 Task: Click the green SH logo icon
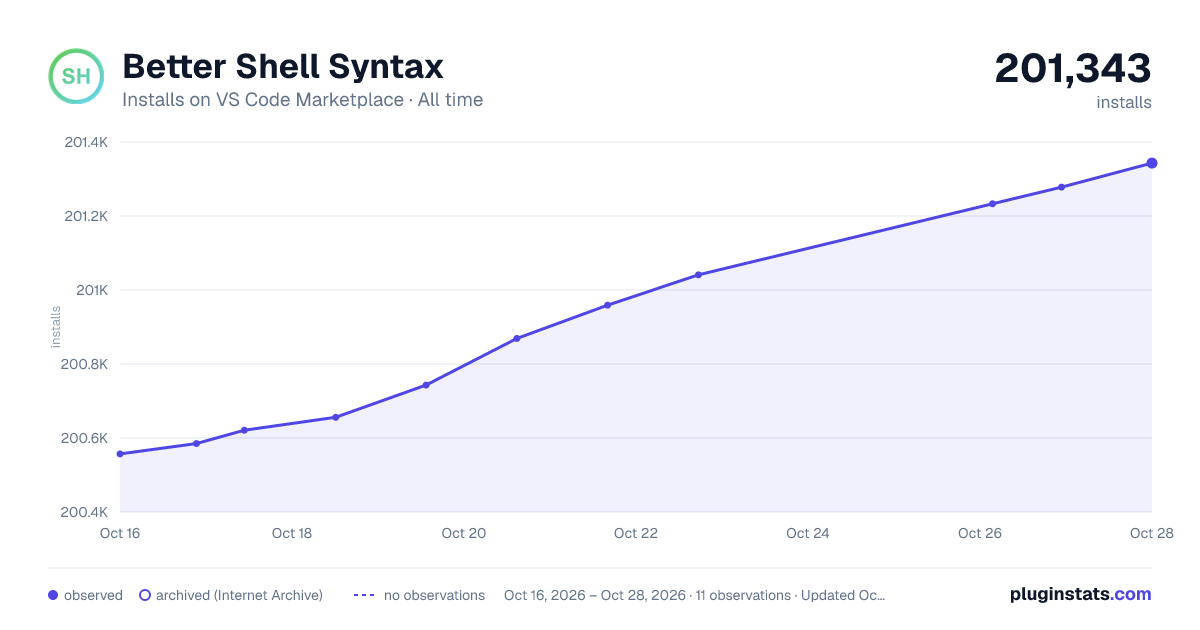pos(76,76)
